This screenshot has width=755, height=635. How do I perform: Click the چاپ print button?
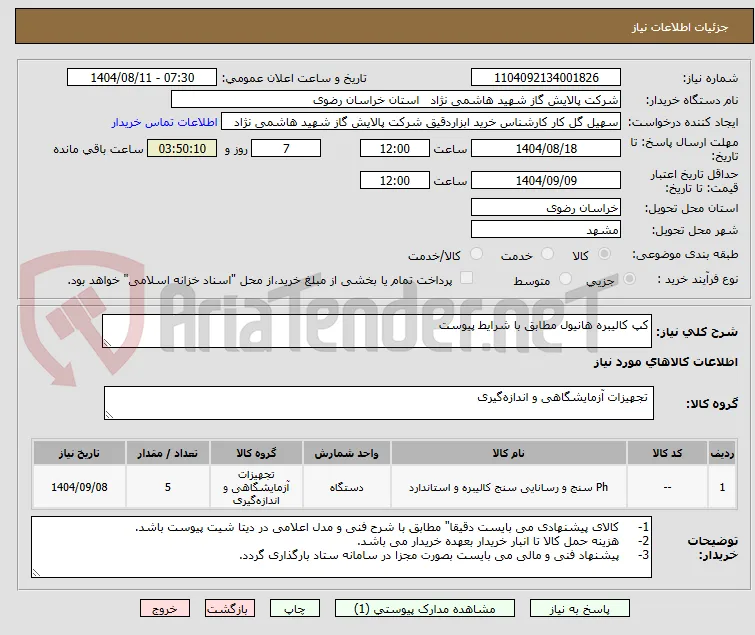click(295, 609)
